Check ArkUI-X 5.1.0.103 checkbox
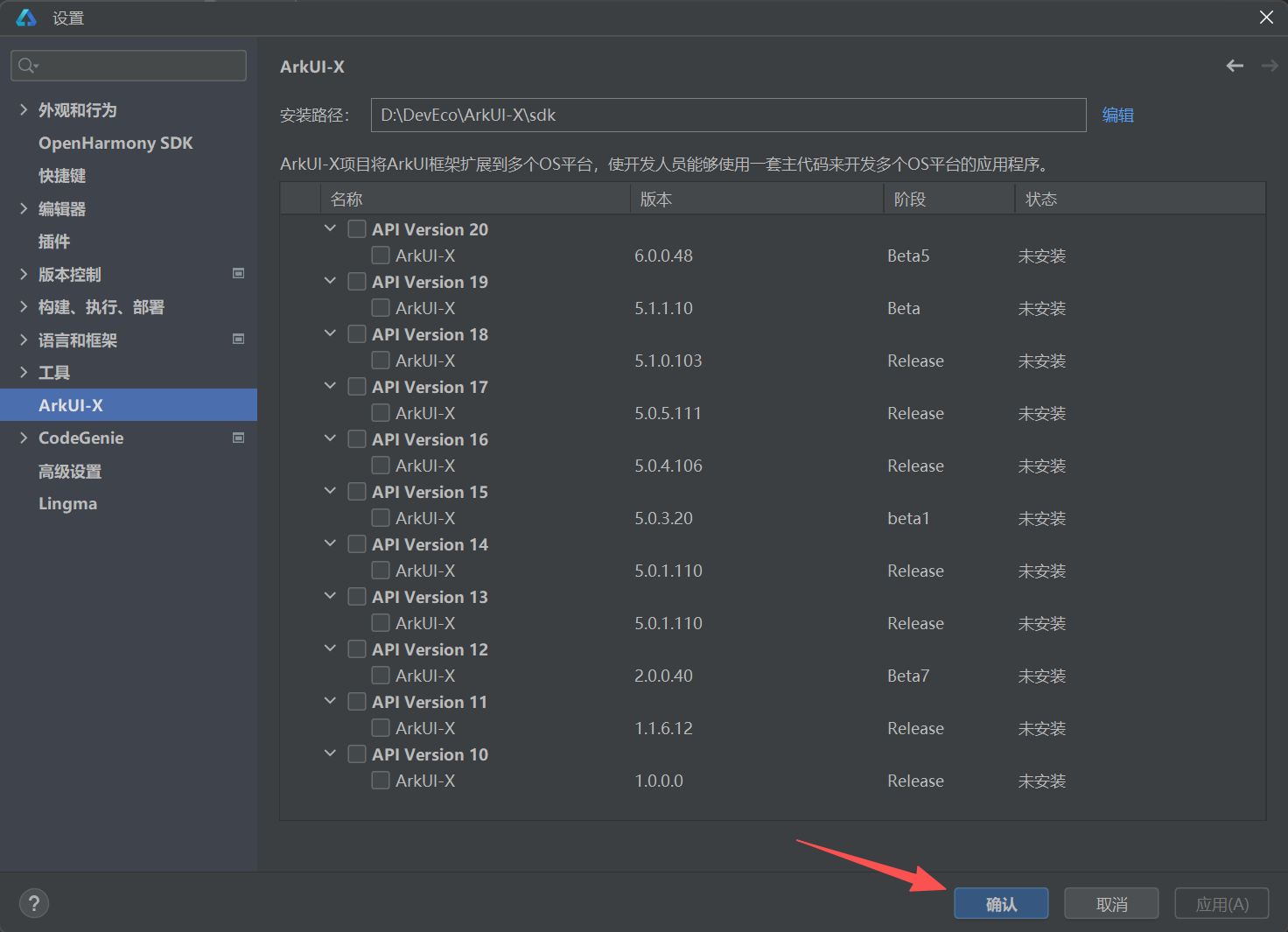This screenshot has height=932, width=1288. pyautogui.click(x=381, y=361)
